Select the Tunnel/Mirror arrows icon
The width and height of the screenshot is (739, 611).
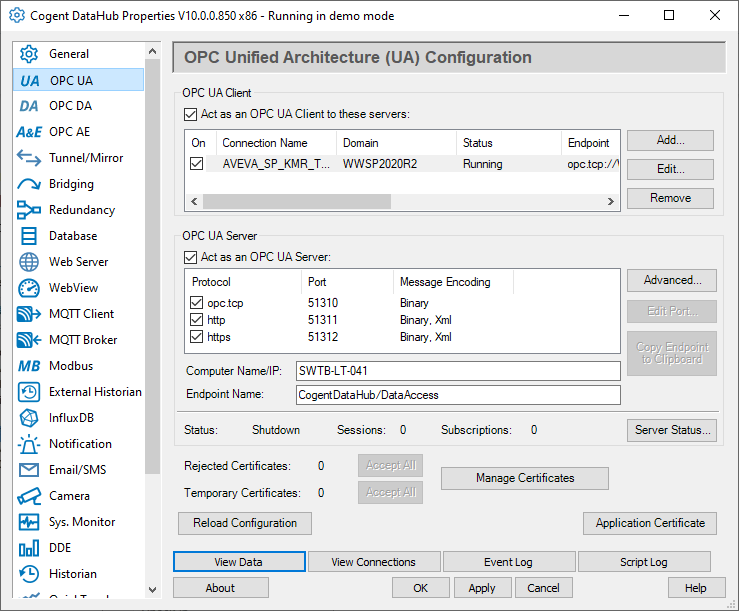(29, 158)
